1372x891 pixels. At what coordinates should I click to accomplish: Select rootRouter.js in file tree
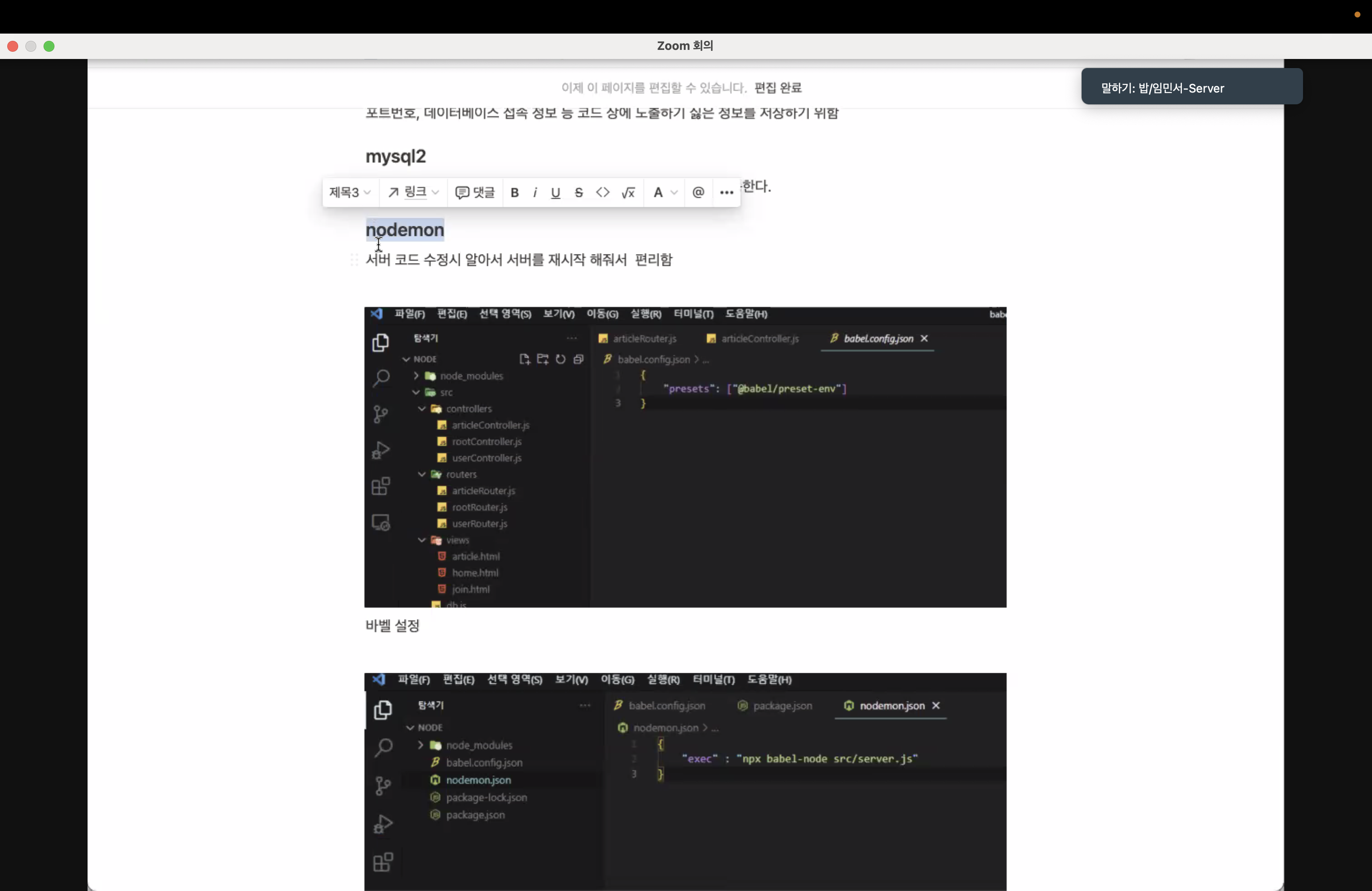click(x=479, y=507)
